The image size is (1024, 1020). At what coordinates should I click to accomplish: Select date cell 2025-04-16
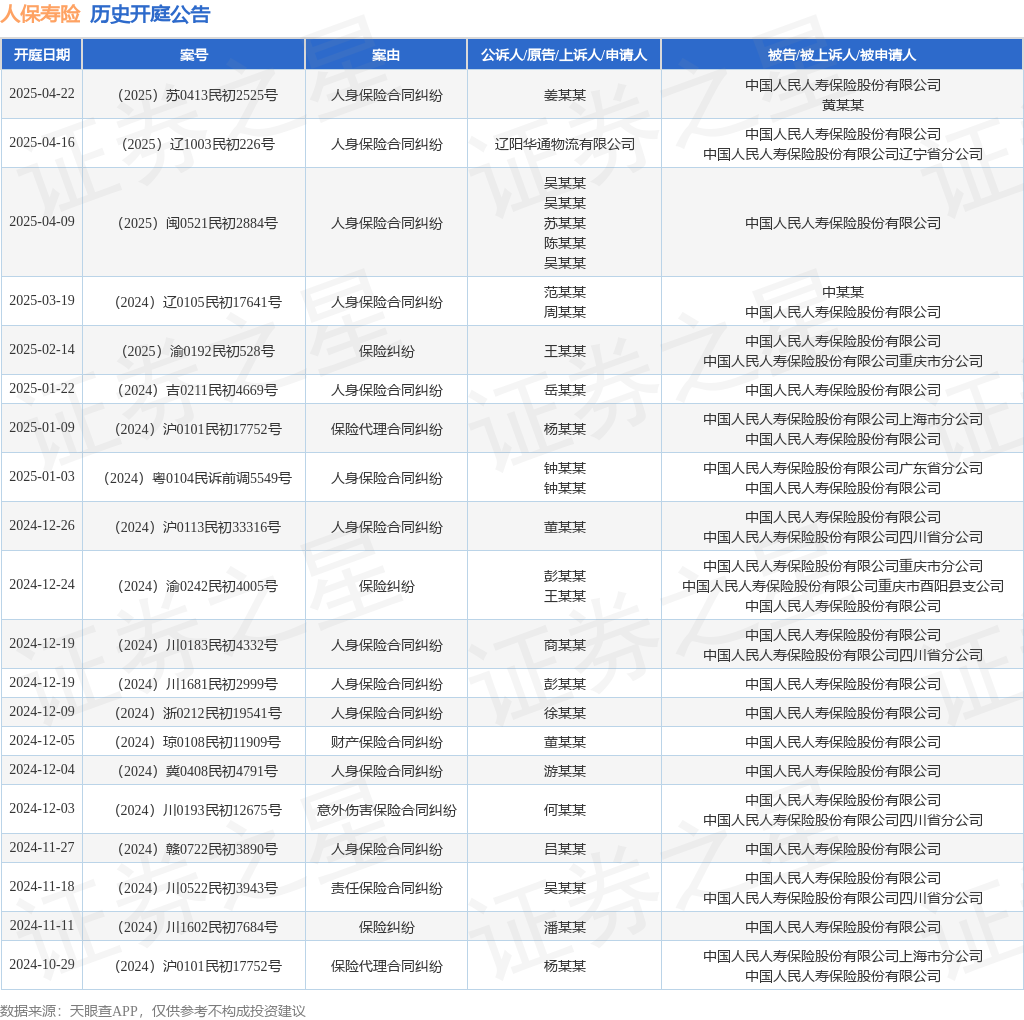point(42,142)
